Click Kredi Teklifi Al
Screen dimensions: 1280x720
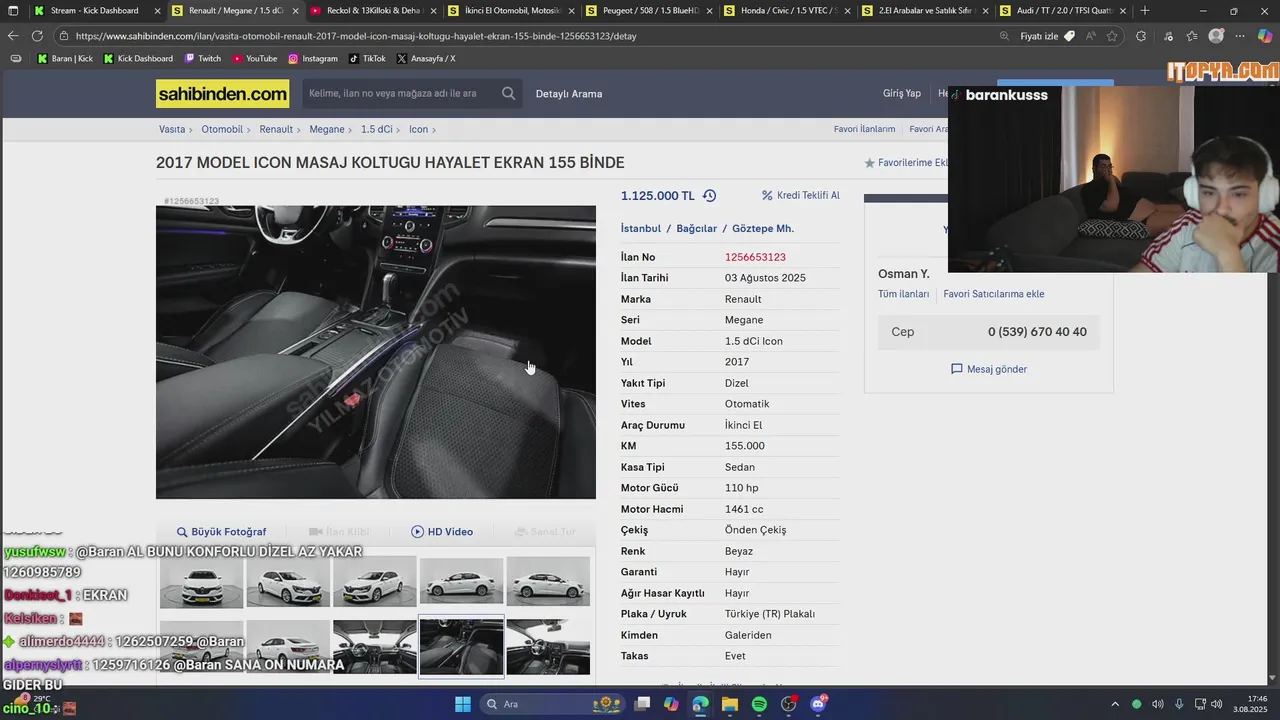click(801, 196)
